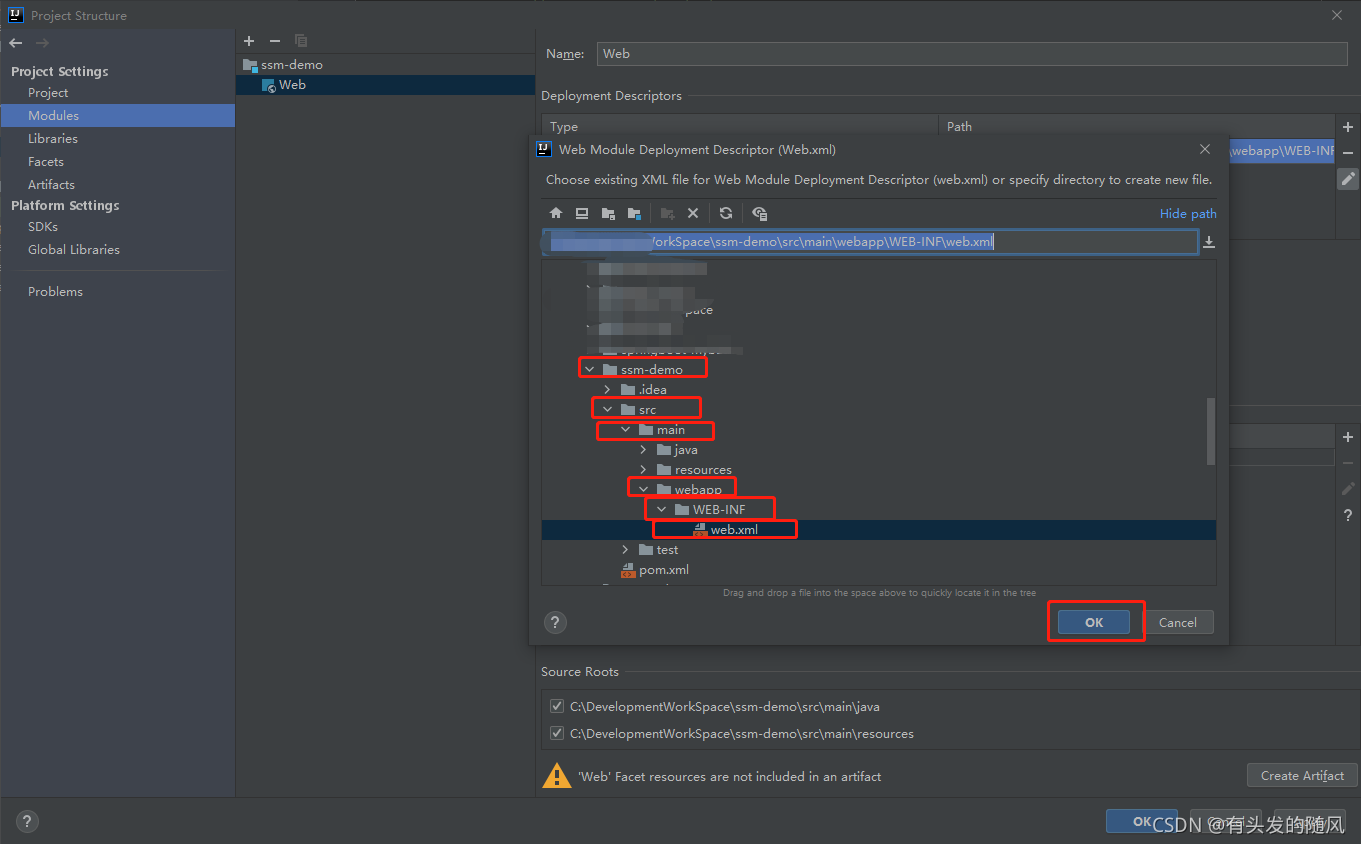Click the pom.xml file icon
The height and width of the screenshot is (844, 1361).
click(x=628, y=570)
